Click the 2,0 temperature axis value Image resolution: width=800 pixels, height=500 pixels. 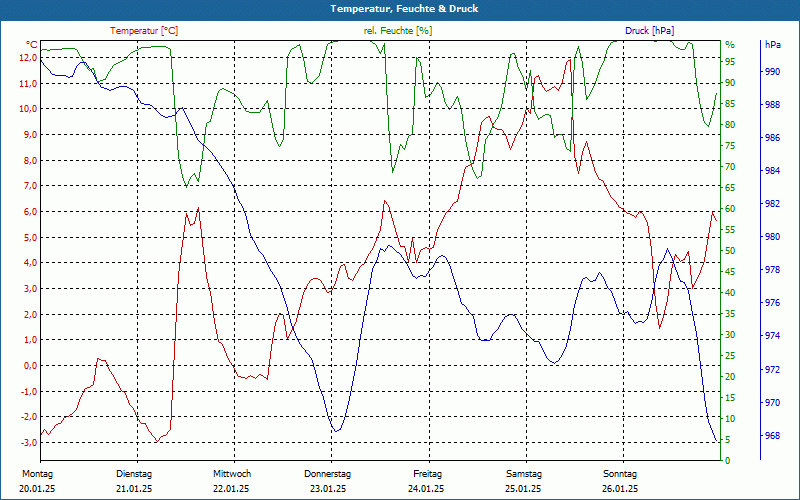point(30,314)
